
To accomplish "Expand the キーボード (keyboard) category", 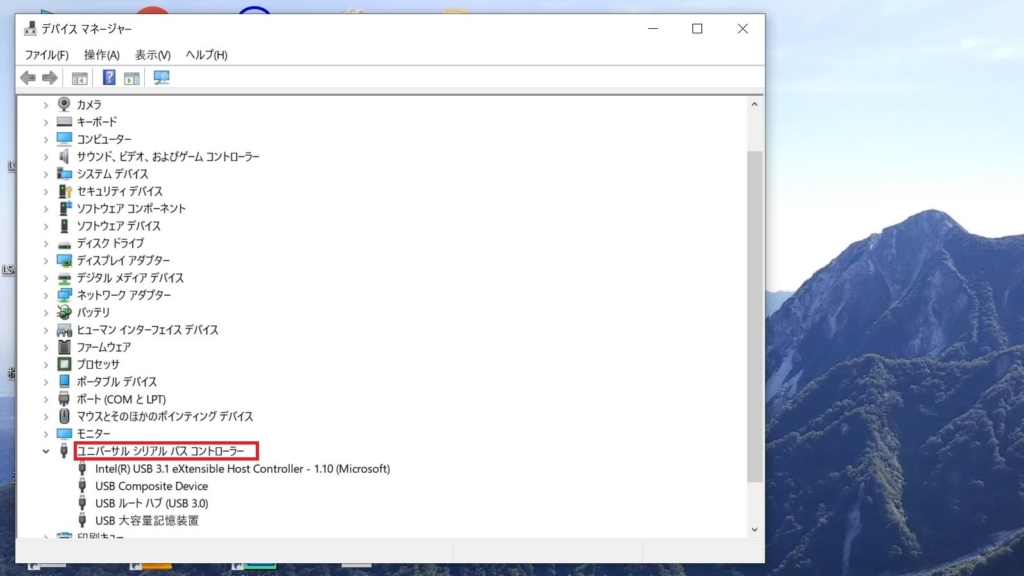I will click(x=46, y=122).
